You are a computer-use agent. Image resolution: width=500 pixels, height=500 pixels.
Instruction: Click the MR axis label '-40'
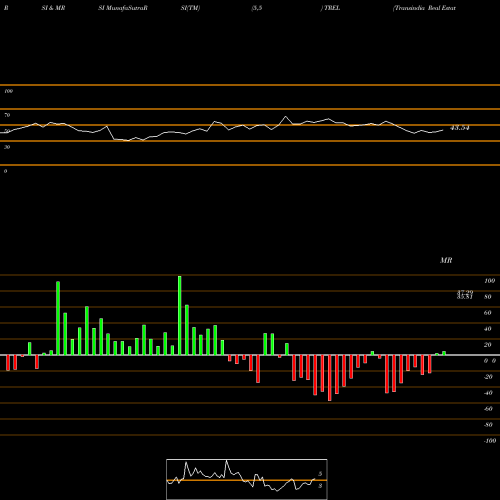point(488,393)
